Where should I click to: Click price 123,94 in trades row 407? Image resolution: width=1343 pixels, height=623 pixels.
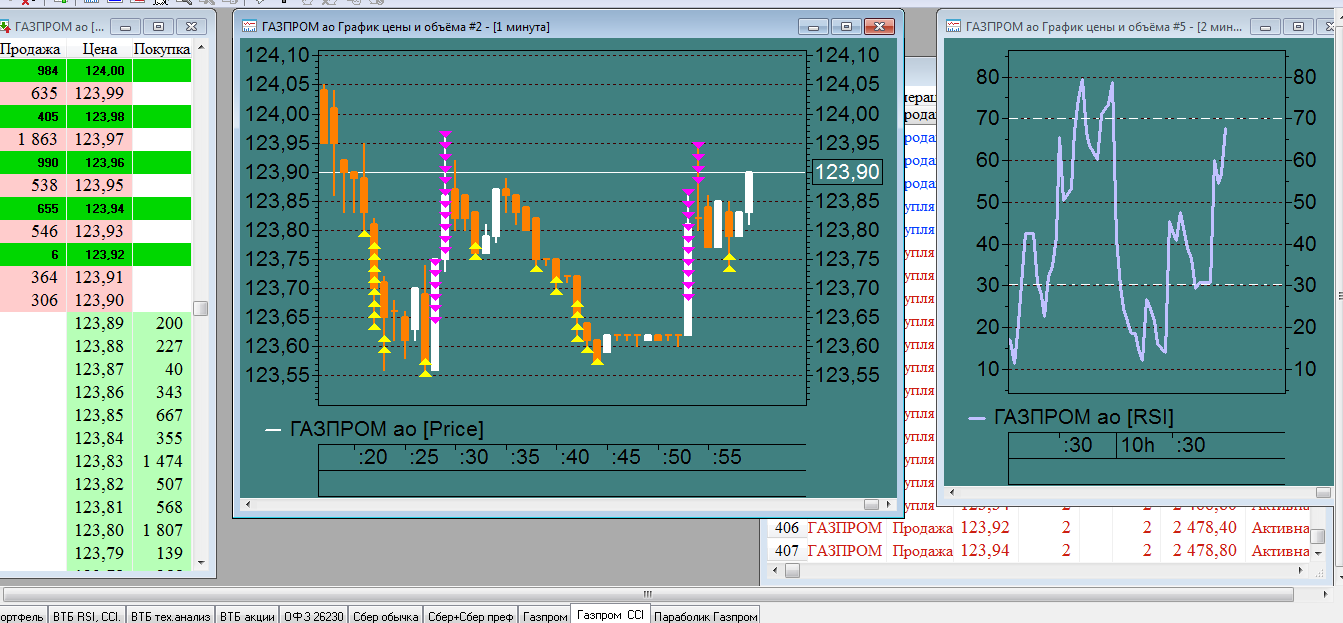coord(985,551)
